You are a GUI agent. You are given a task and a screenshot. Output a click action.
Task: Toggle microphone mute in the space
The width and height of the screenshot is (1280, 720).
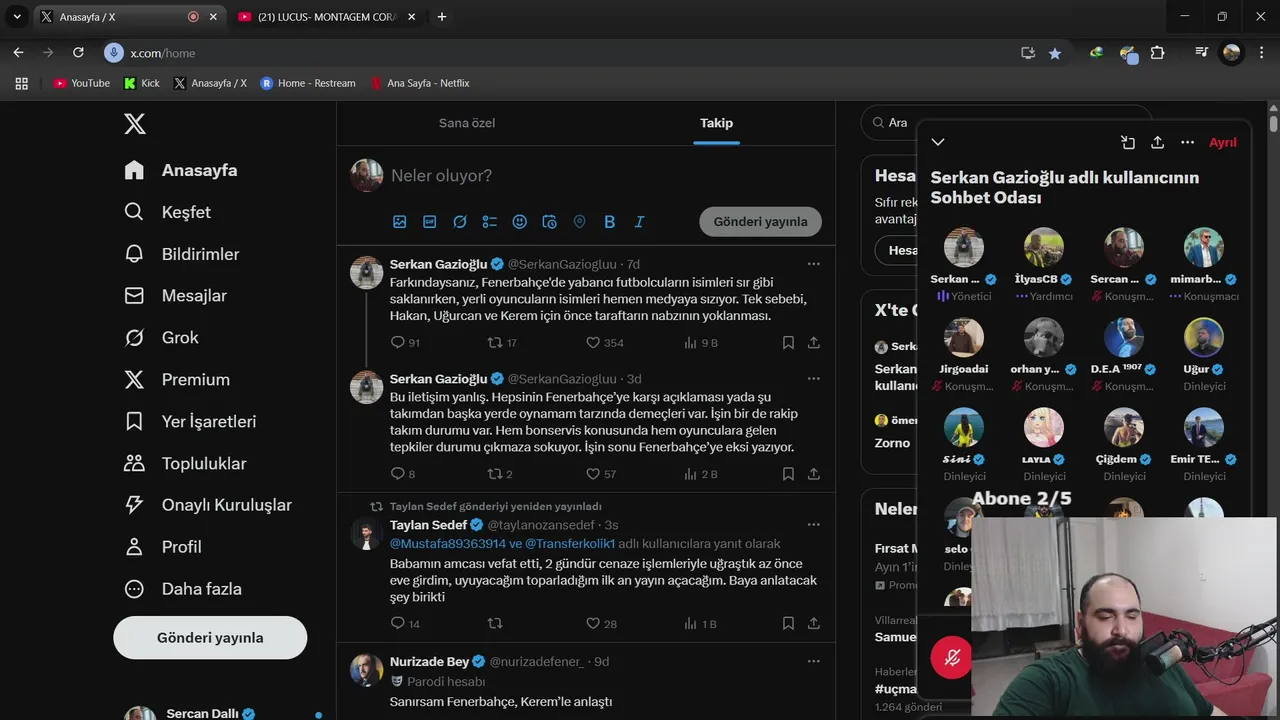point(951,658)
